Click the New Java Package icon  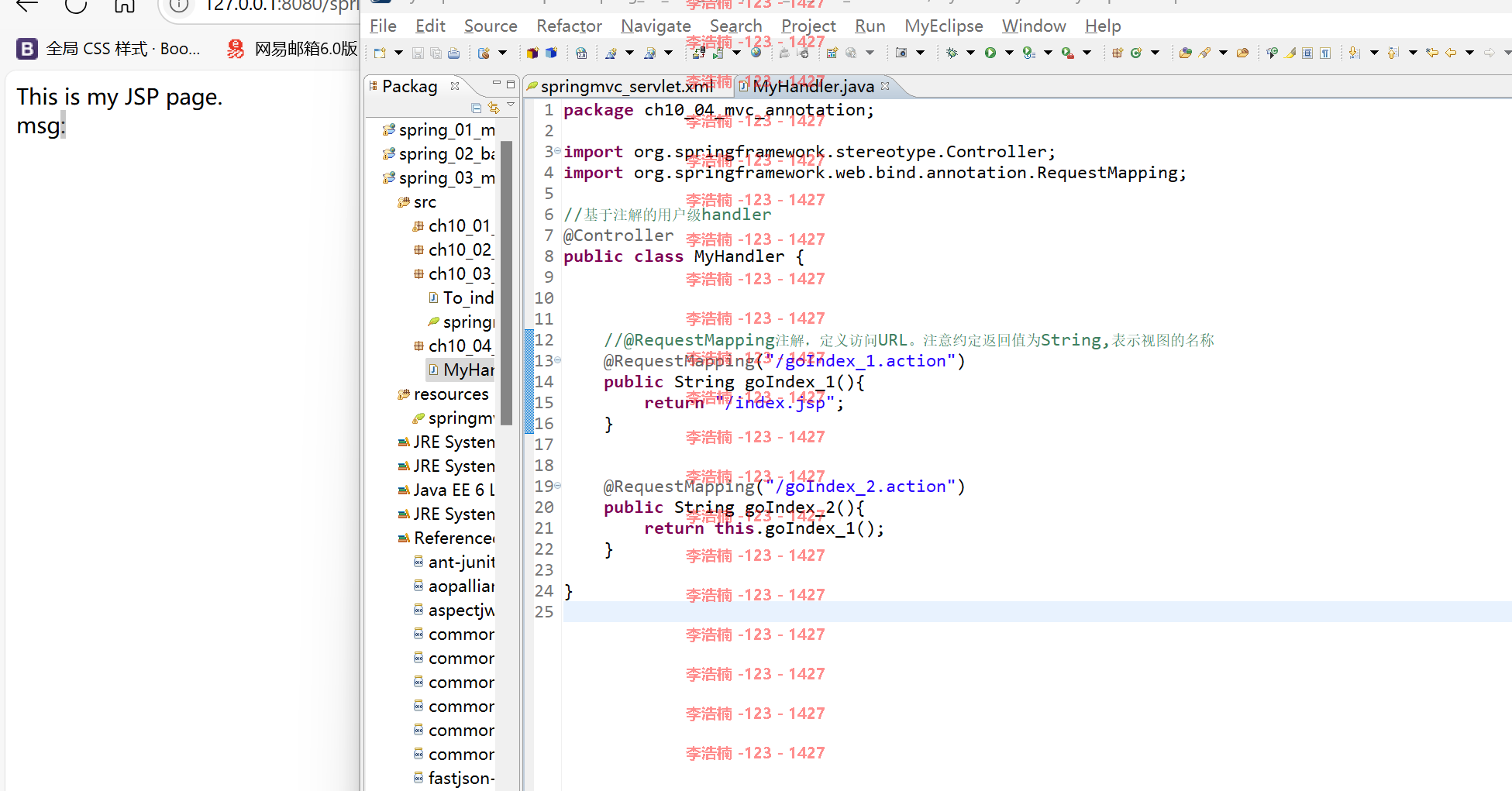(x=1118, y=53)
